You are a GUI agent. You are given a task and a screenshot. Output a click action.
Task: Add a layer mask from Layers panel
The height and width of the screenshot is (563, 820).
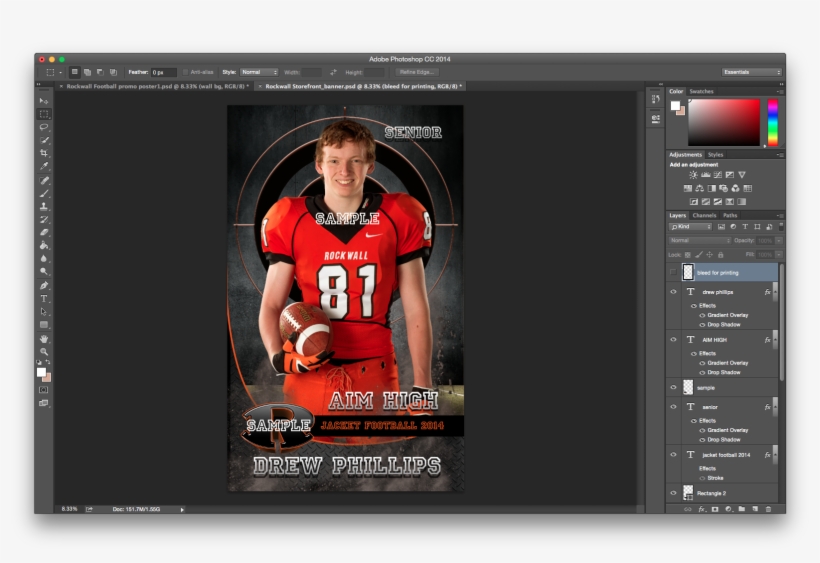[715, 509]
